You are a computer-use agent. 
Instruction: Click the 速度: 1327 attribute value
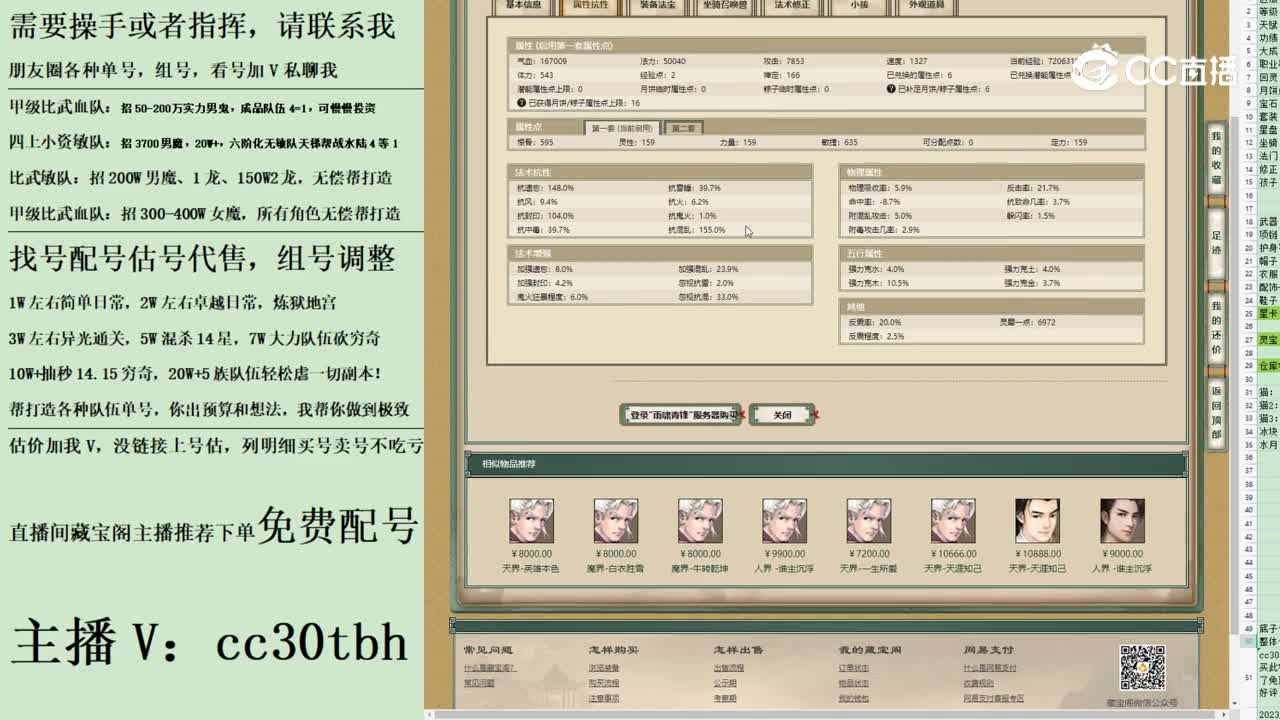tap(907, 61)
